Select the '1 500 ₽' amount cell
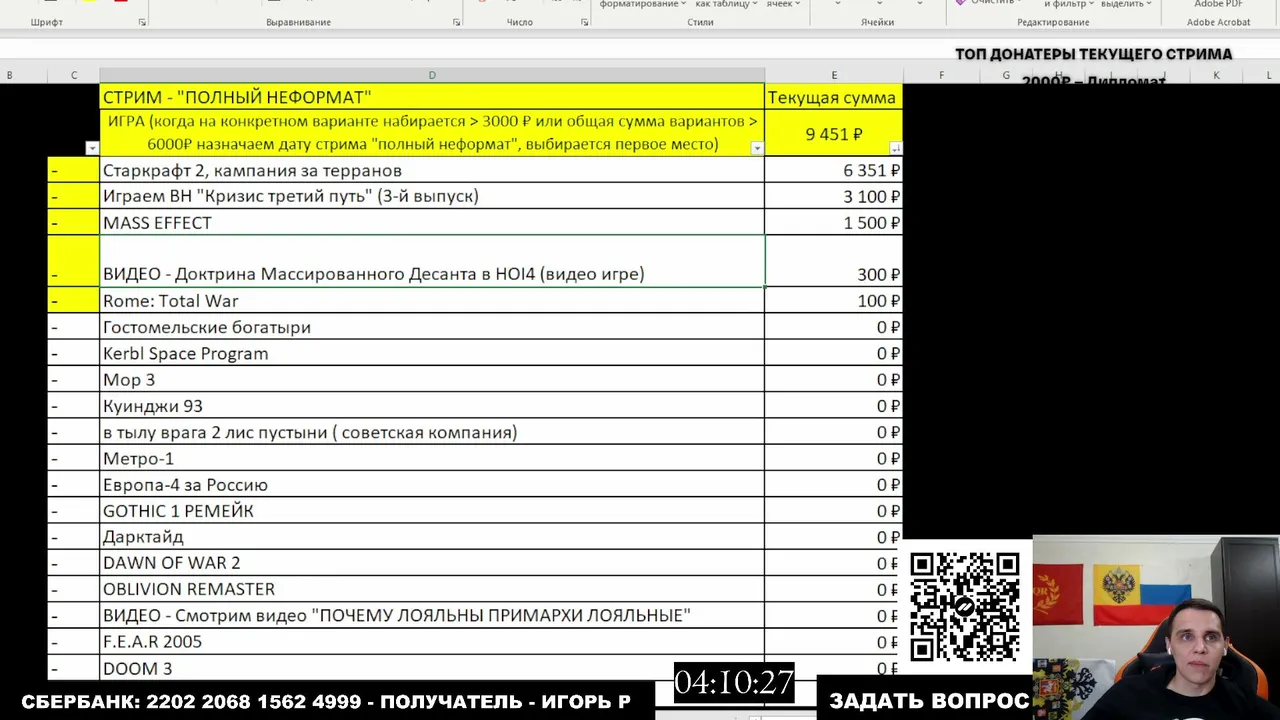This screenshot has height=720, width=1280. point(834,222)
